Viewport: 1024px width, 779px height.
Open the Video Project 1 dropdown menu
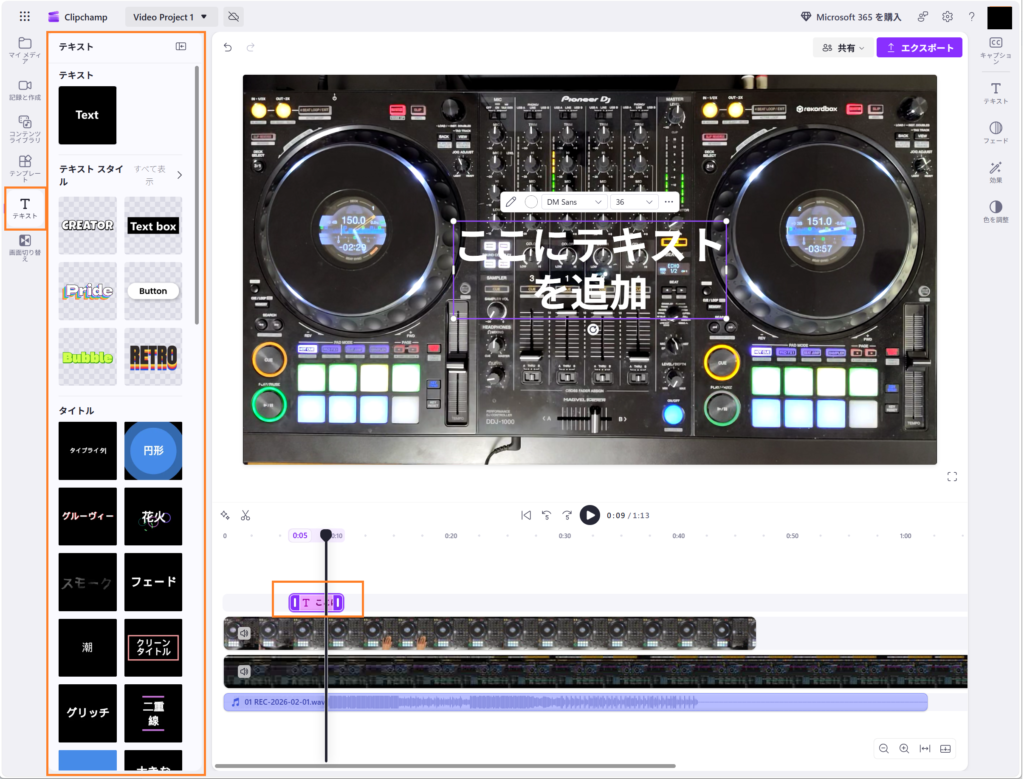(172, 17)
